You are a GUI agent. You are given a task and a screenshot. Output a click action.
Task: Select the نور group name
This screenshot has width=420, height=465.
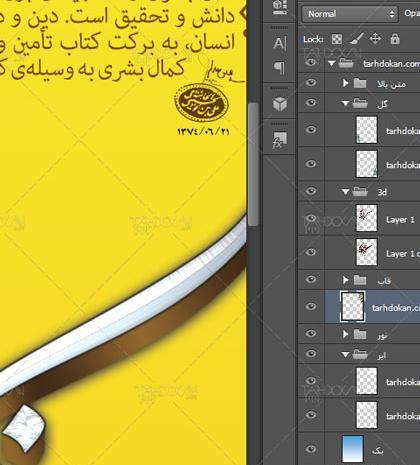[382, 335]
